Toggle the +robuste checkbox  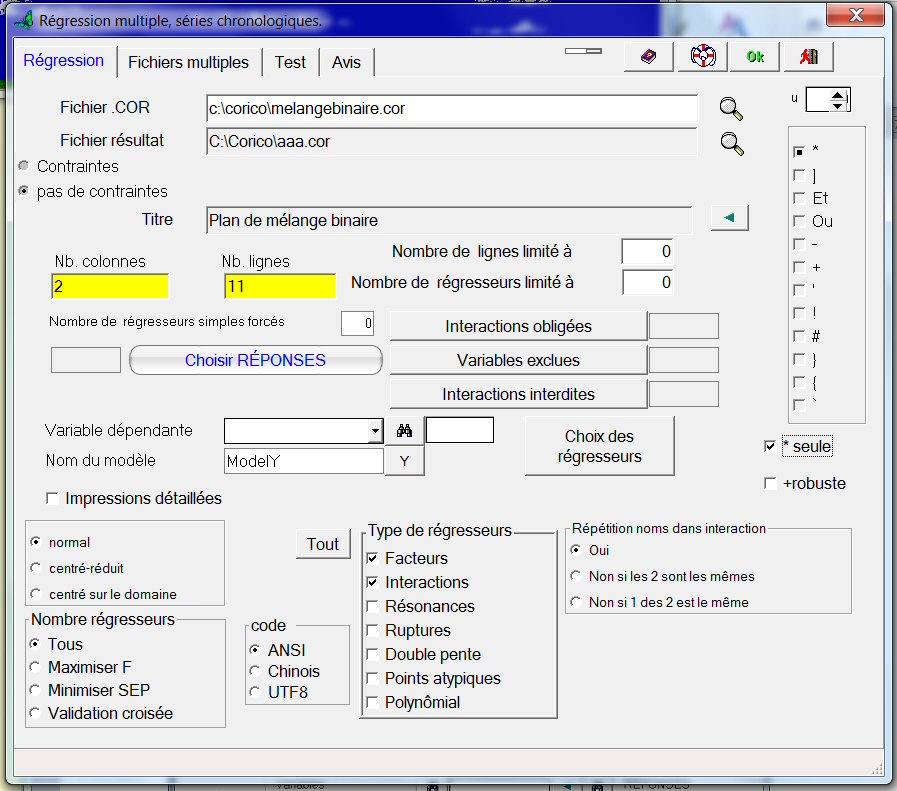(x=770, y=484)
